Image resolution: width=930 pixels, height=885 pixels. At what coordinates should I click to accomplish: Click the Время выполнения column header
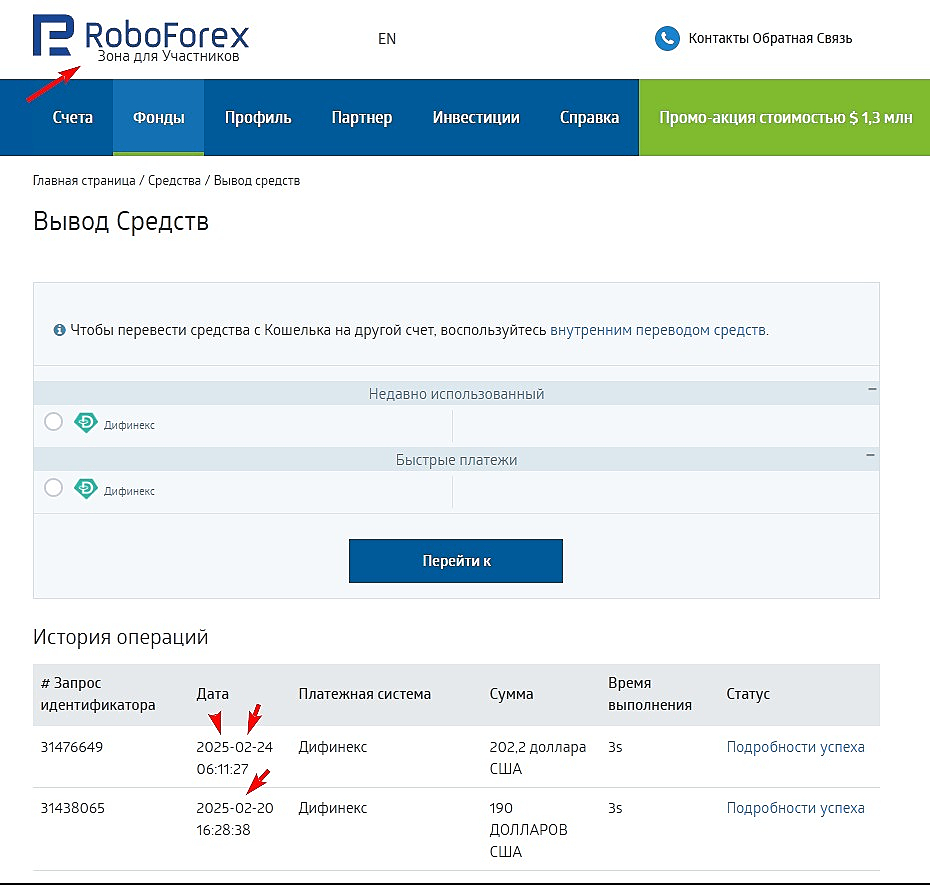pos(650,694)
